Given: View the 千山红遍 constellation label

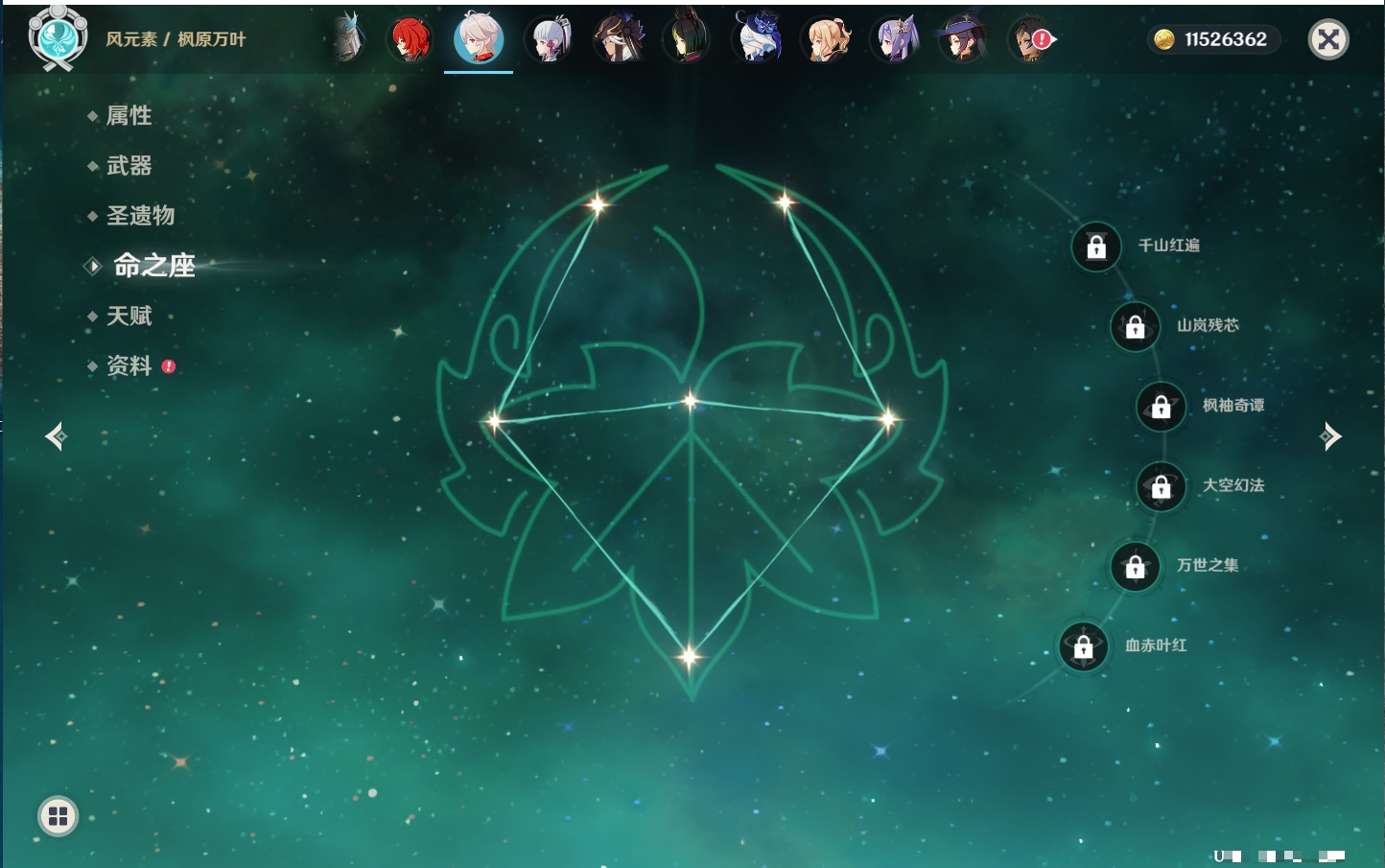Looking at the screenshot, I should coord(1168,246).
